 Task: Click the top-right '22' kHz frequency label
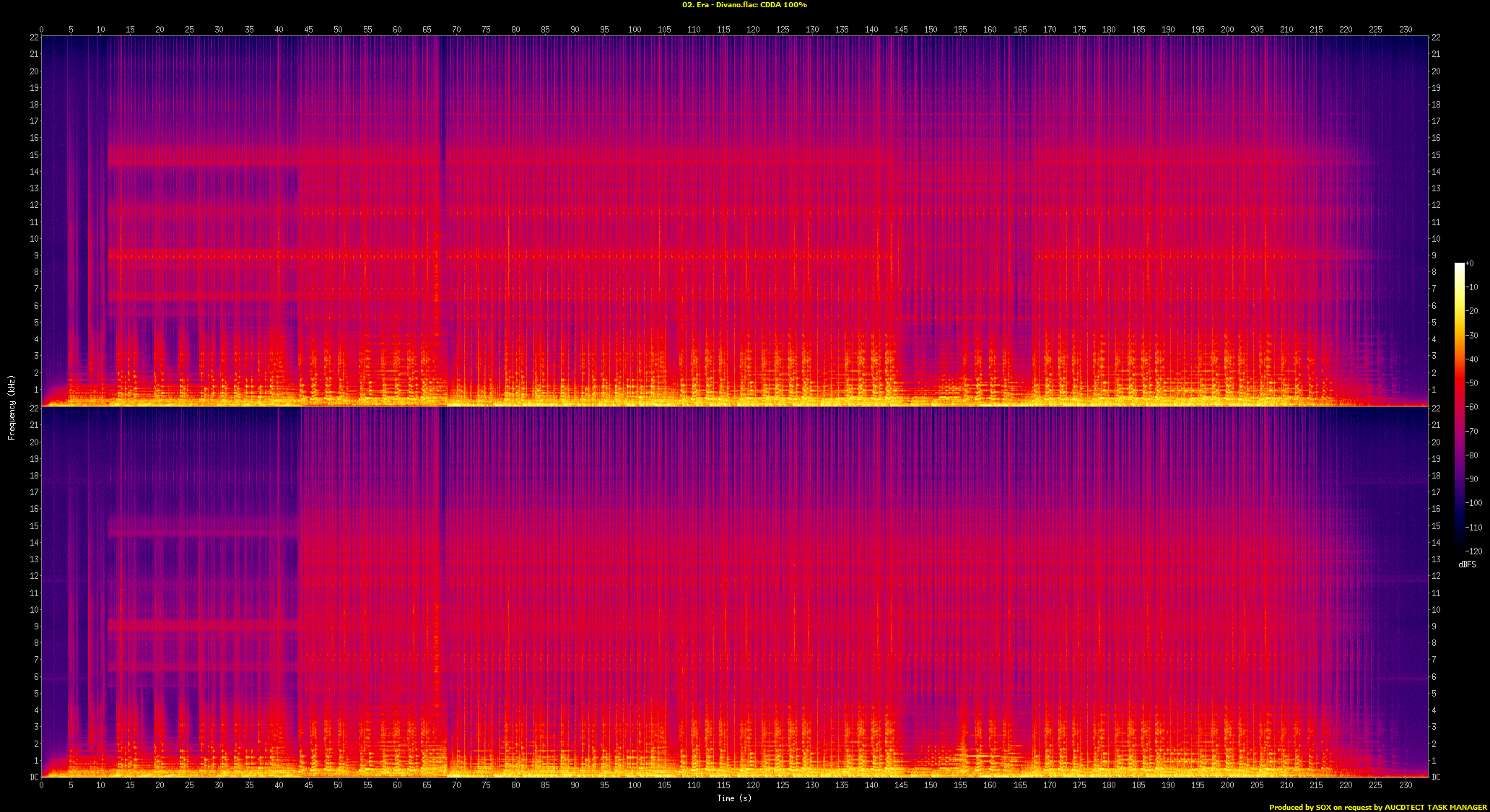coord(1437,38)
